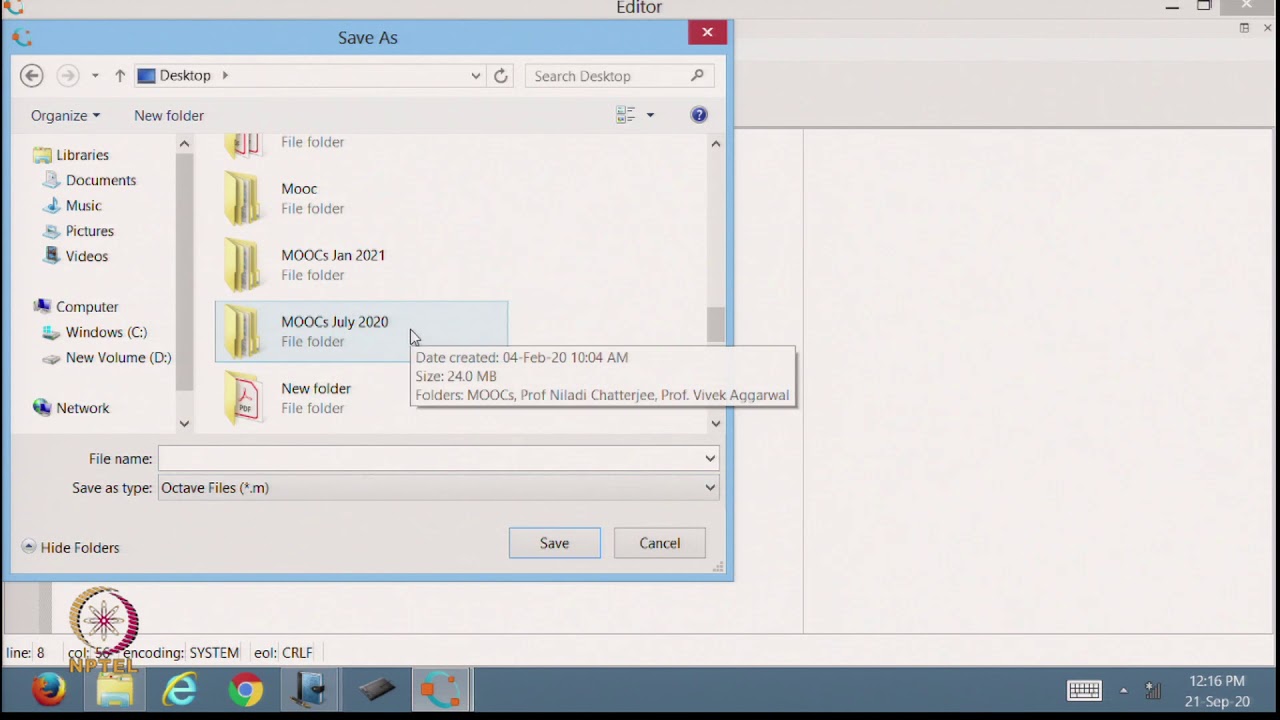The image size is (1280, 720).
Task: Undock the Editor panel widget
Action: (x=1244, y=28)
